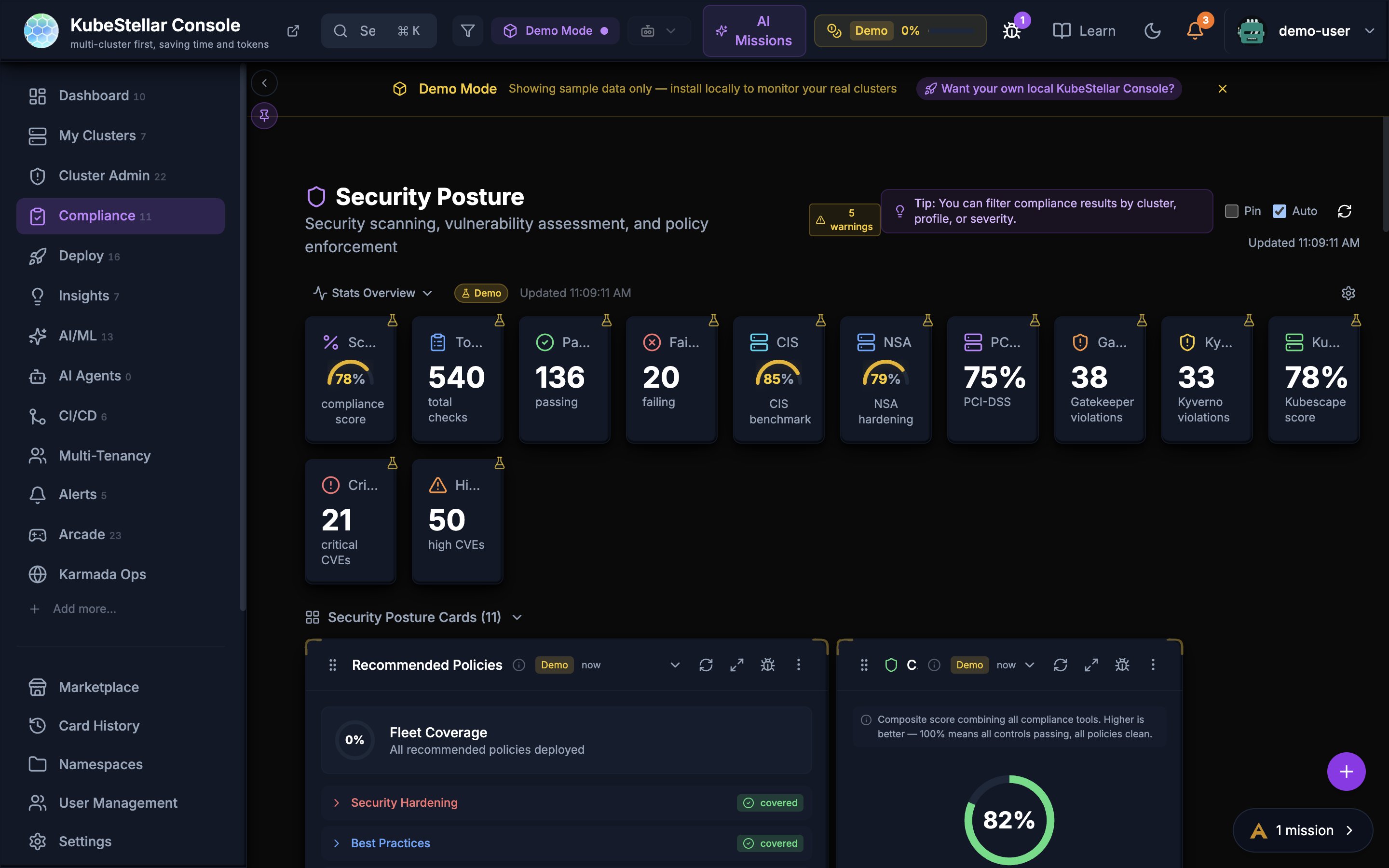Switch to light theme with moon icon
The width and height of the screenshot is (1389, 868).
point(1152,31)
